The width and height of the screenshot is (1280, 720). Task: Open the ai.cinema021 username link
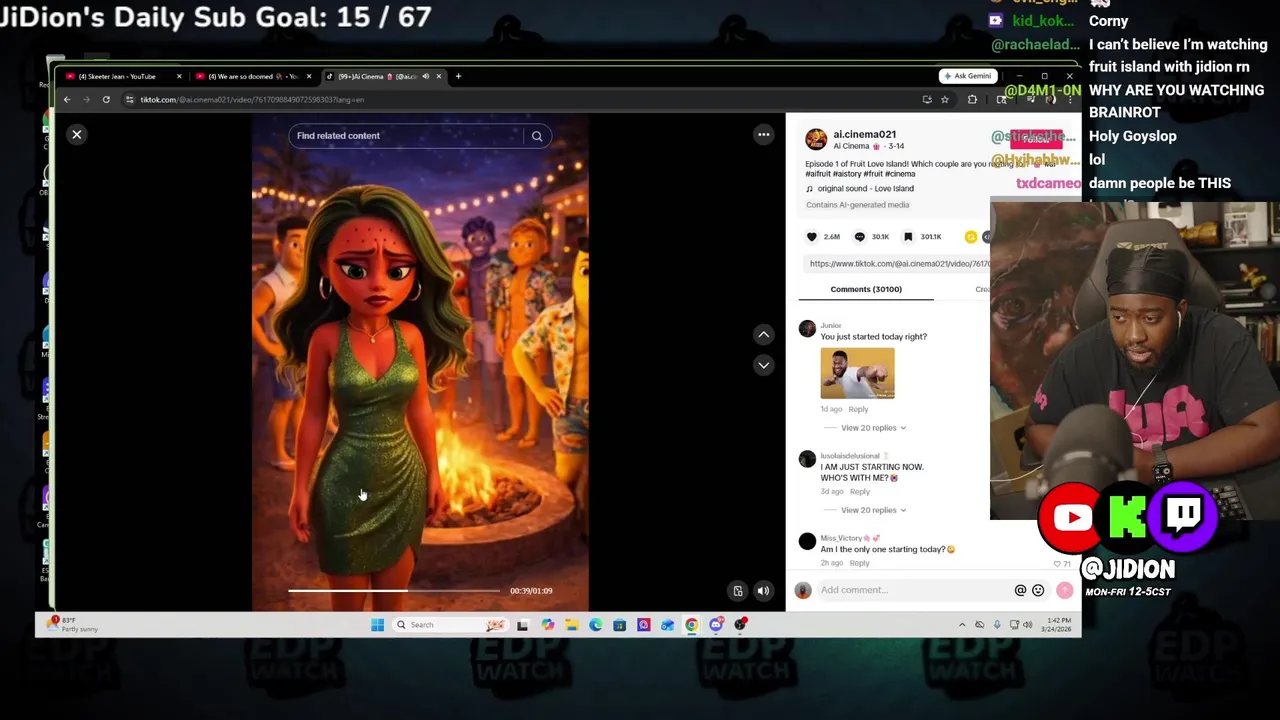(865, 134)
